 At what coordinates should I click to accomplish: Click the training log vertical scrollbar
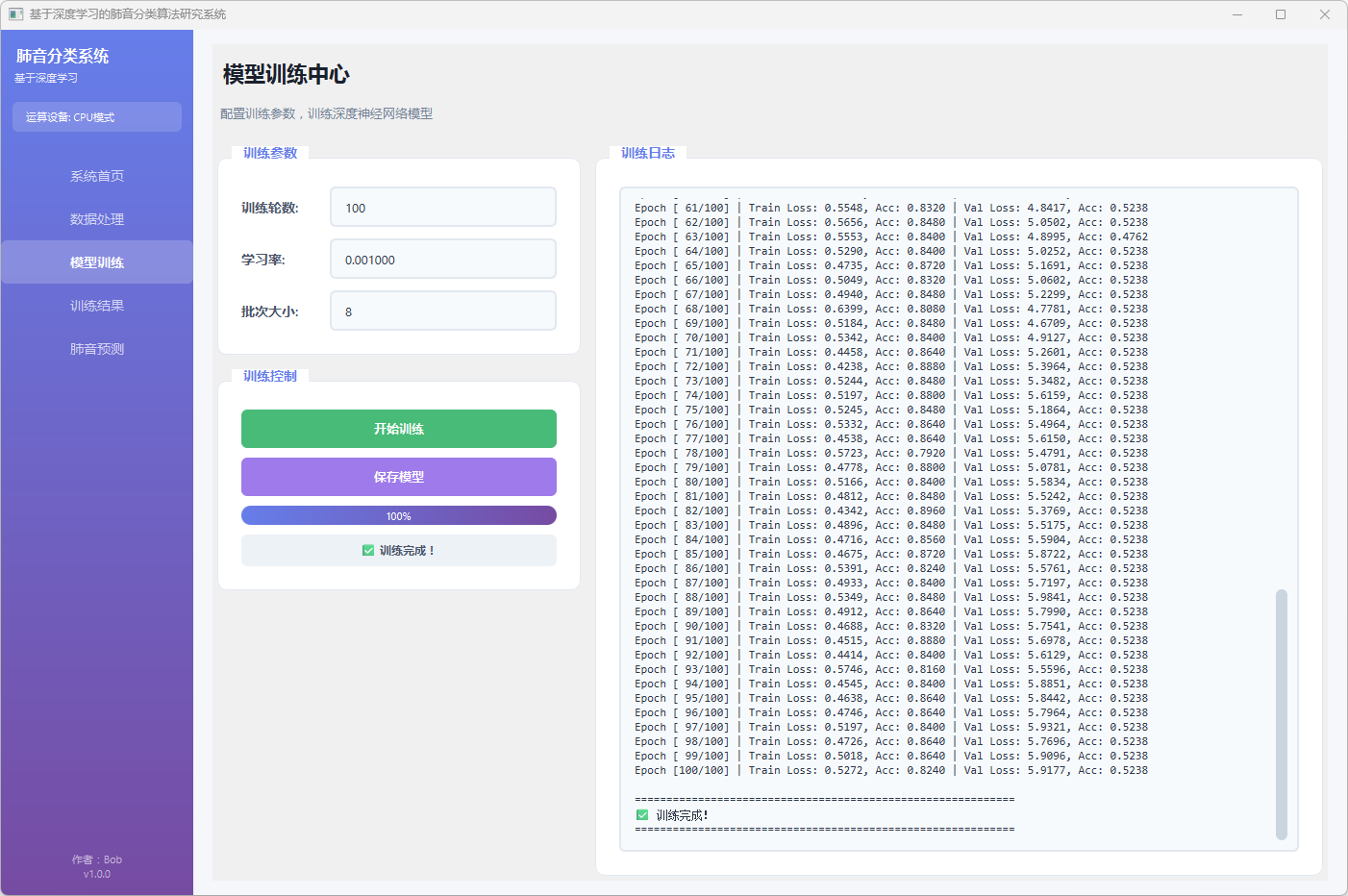tap(1281, 713)
